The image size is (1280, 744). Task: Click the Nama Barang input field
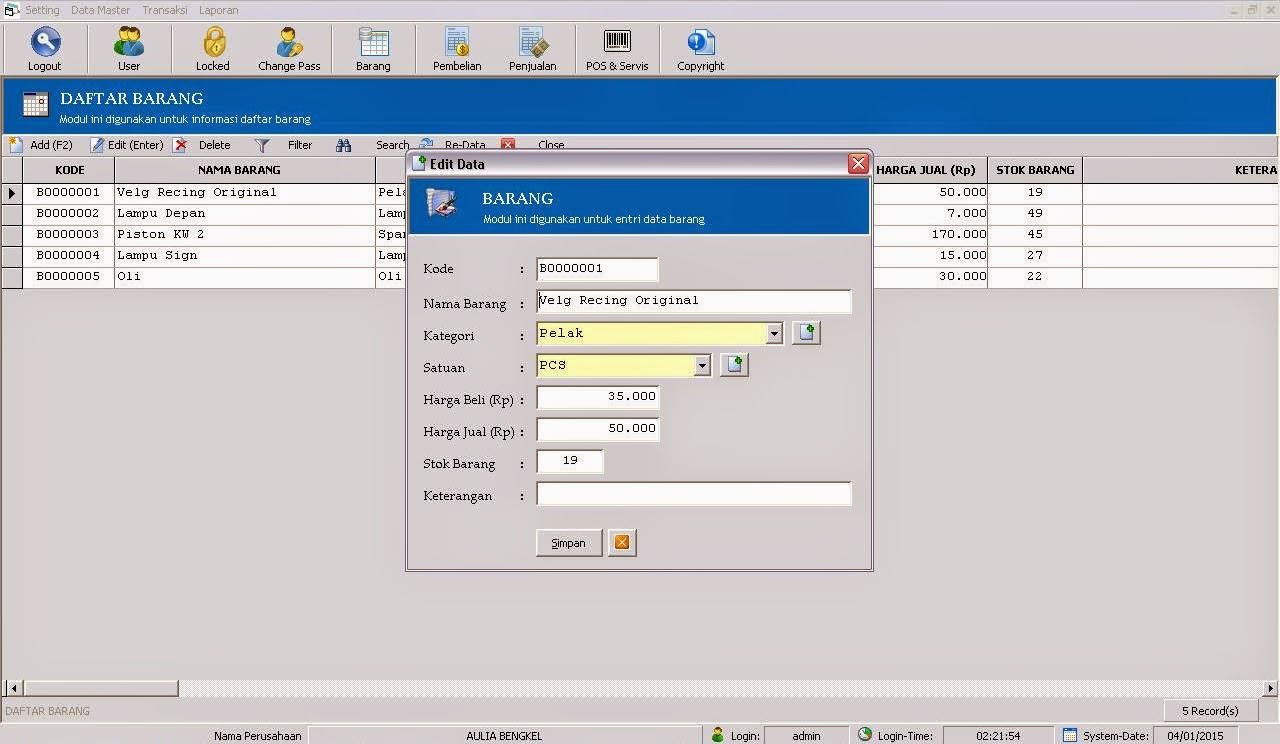(x=694, y=301)
